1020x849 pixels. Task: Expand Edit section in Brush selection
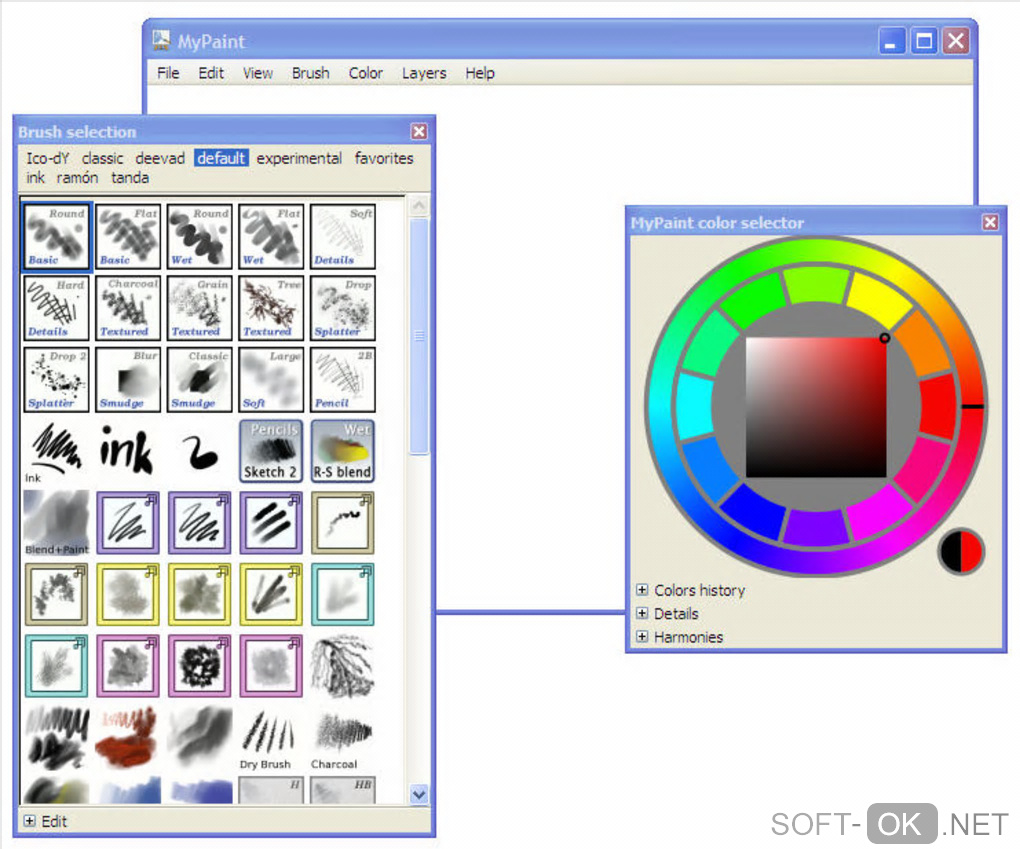point(46,821)
